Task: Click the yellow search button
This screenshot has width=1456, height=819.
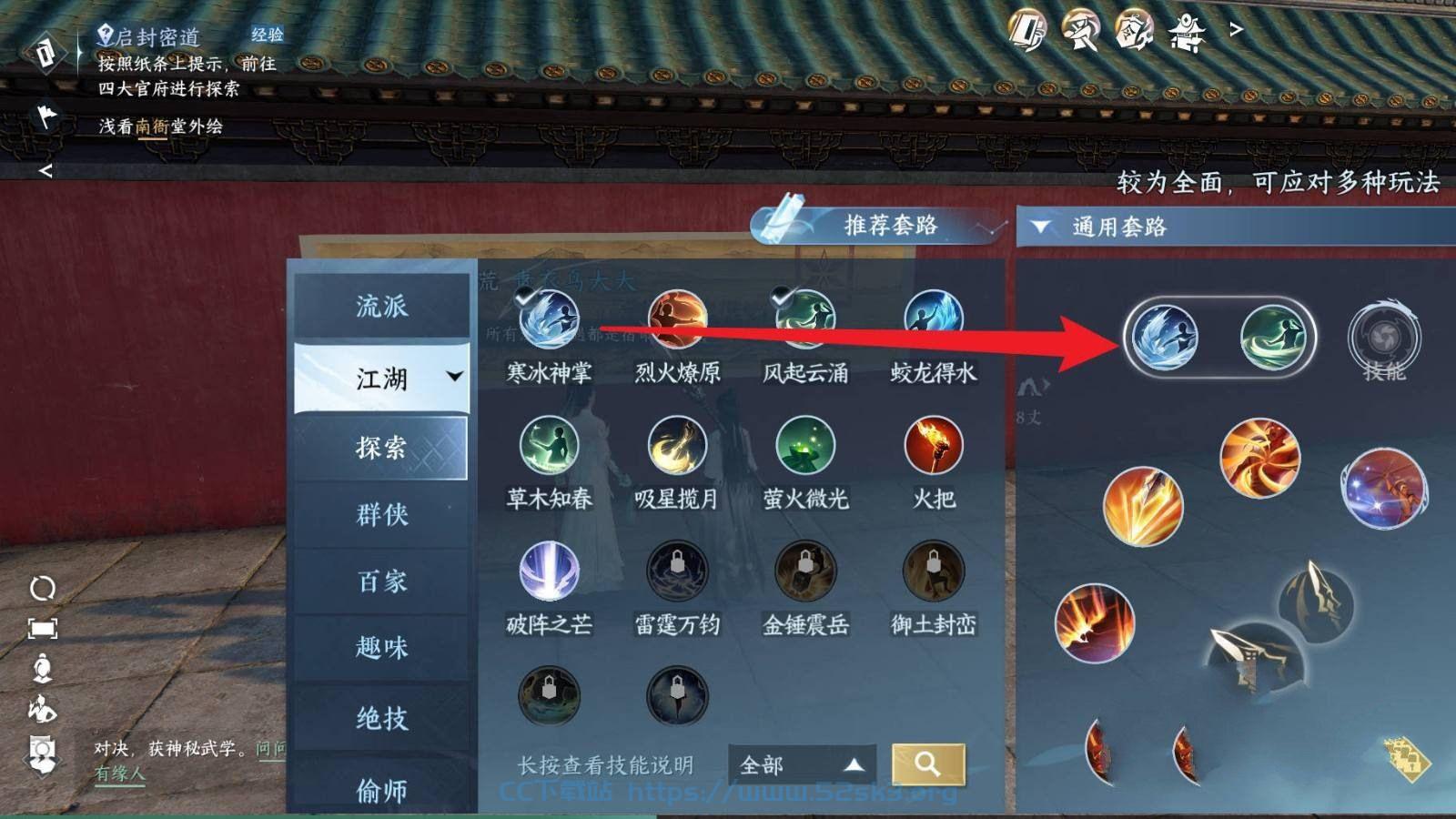Action: [927, 763]
